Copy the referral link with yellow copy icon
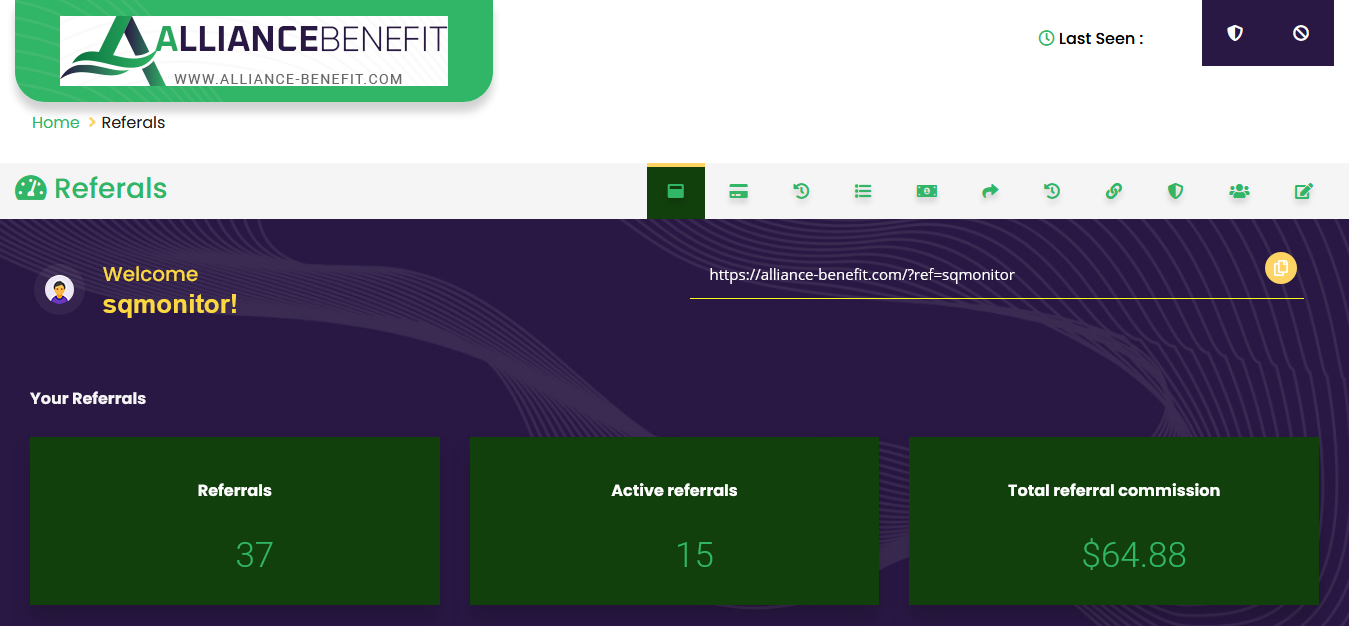This screenshot has width=1349, height=626. [1281, 268]
